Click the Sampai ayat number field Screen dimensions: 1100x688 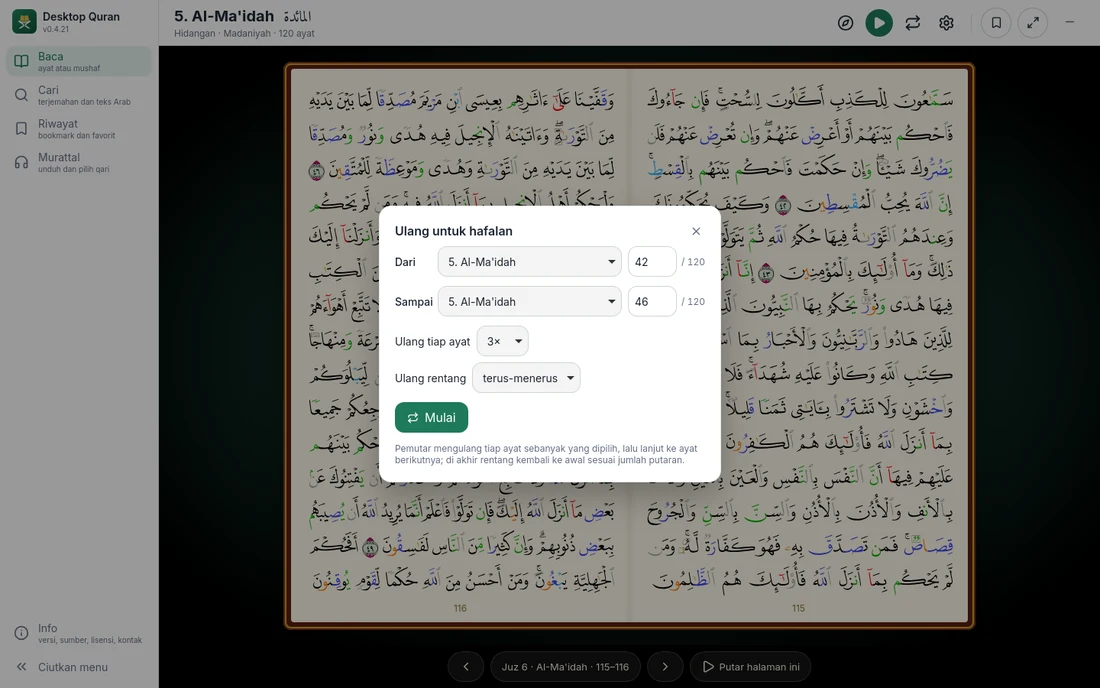(x=652, y=302)
